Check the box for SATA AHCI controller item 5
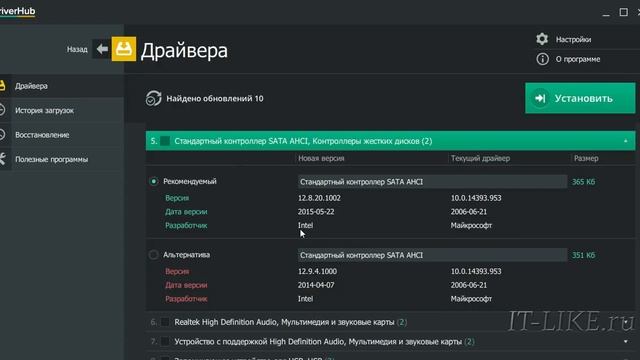Viewport: 640px width, 360px height. click(x=165, y=141)
